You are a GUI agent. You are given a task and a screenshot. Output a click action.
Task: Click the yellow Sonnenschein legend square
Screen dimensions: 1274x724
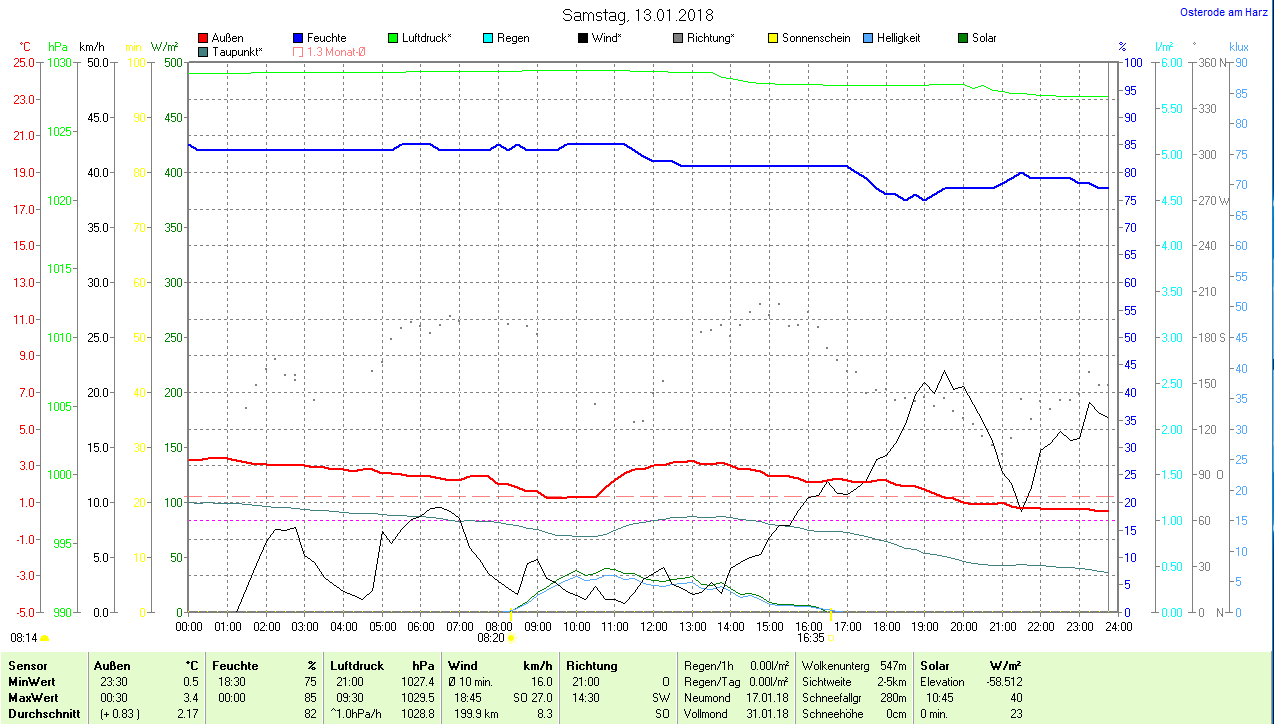click(x=772, y=38)
